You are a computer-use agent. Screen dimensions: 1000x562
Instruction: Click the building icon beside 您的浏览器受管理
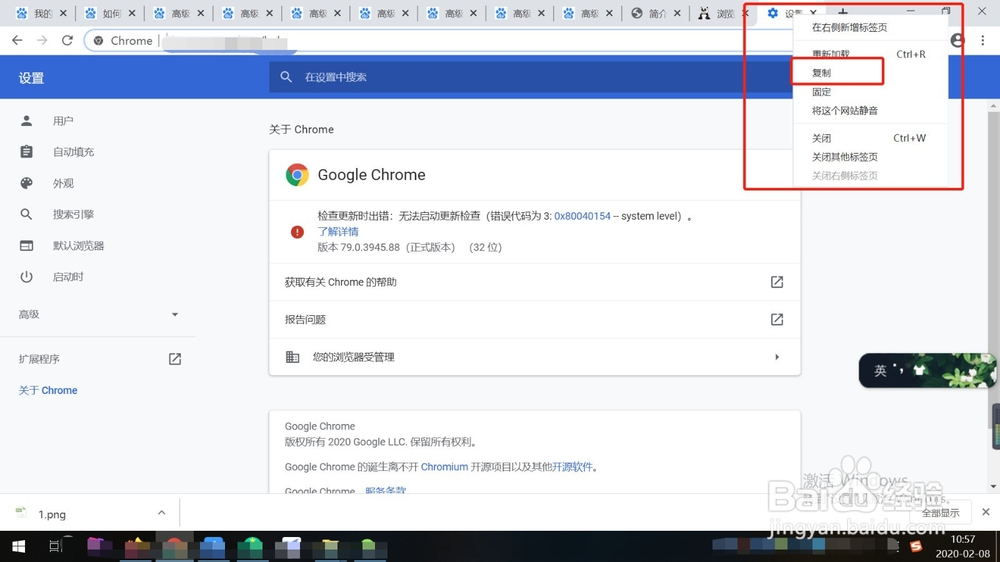pyautogui.click(x=292, y=357)
